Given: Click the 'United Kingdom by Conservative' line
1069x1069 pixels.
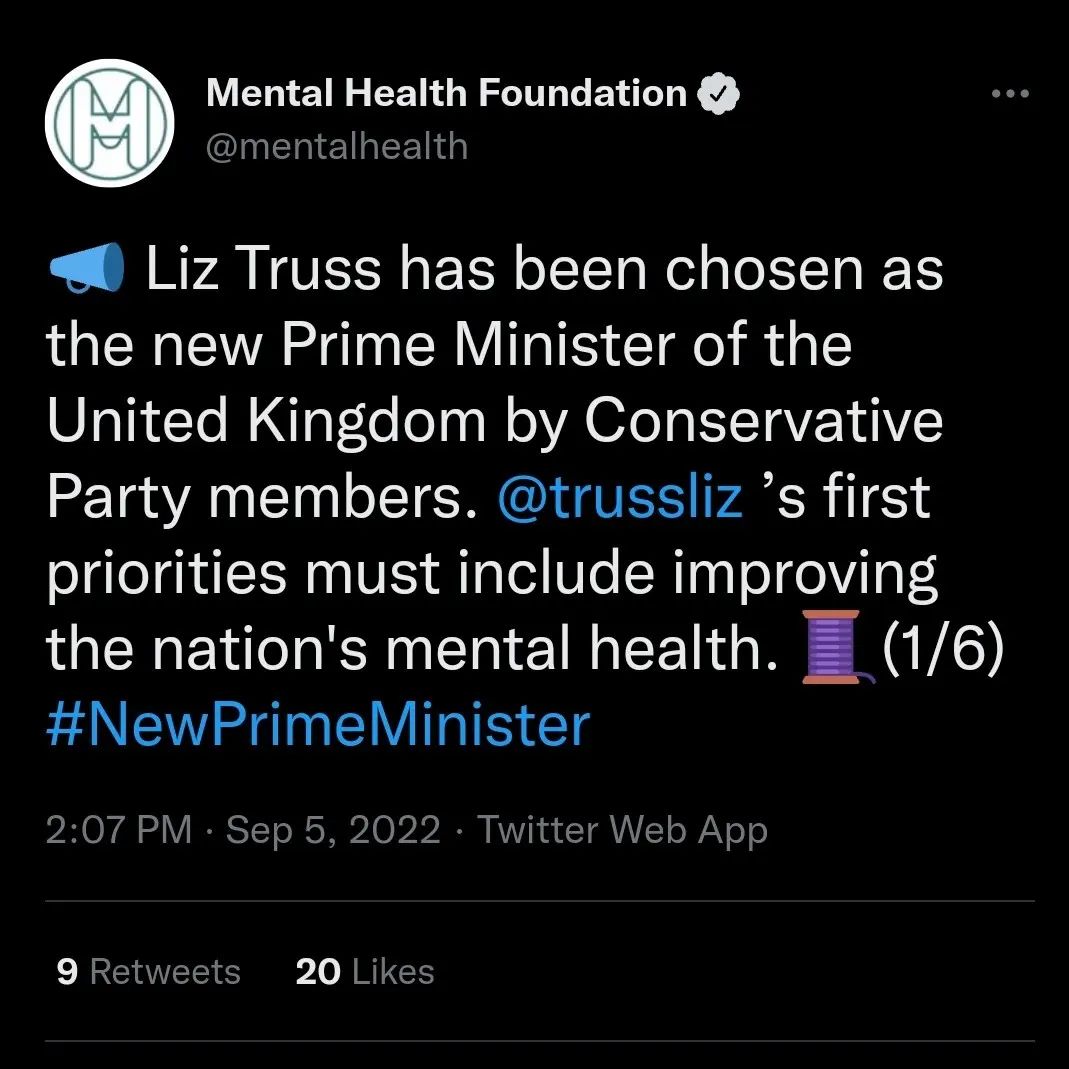Looking at the screenshot, I should [x=495, y=421].
